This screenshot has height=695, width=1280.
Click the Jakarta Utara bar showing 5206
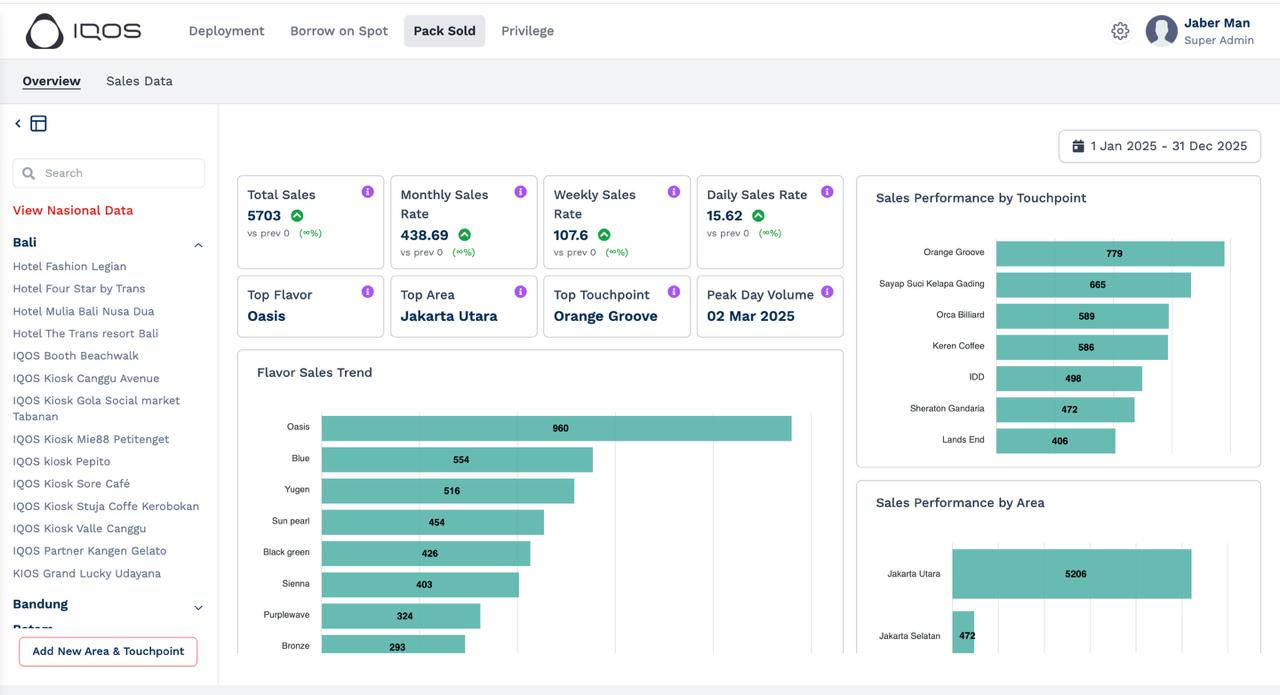(1071, 574)
